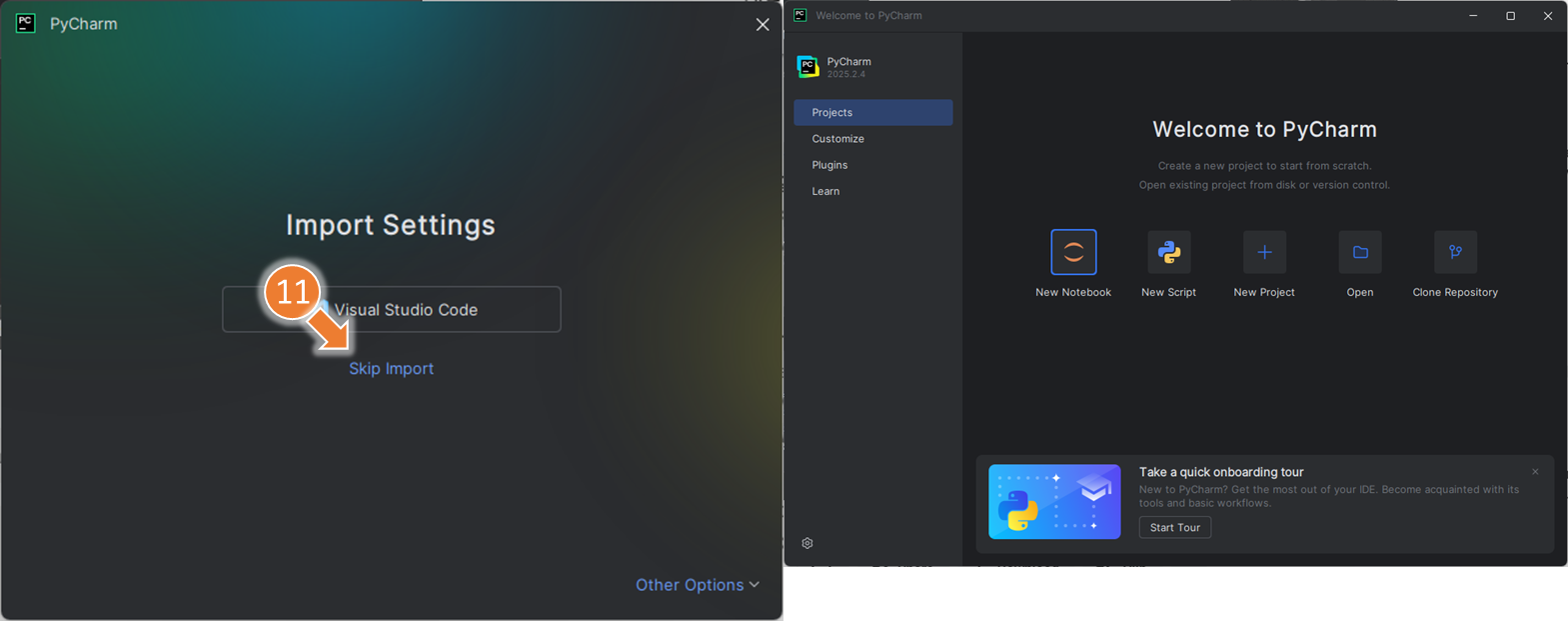The width and height of the screenshot is (1568, 621).
Task: Select the Projects tab
Action: (x=873, y=112)
